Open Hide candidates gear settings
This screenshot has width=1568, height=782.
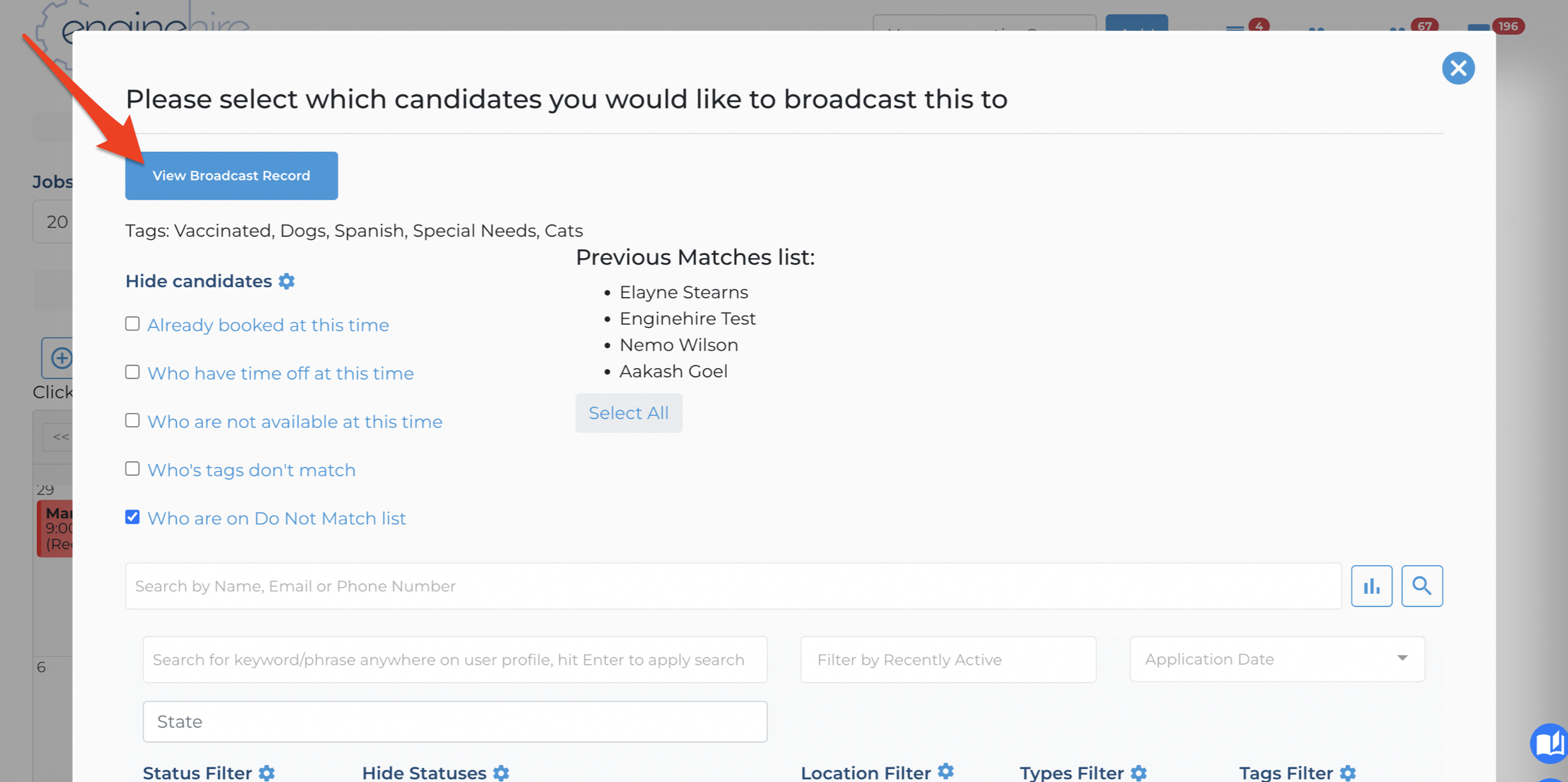point(286,281)
